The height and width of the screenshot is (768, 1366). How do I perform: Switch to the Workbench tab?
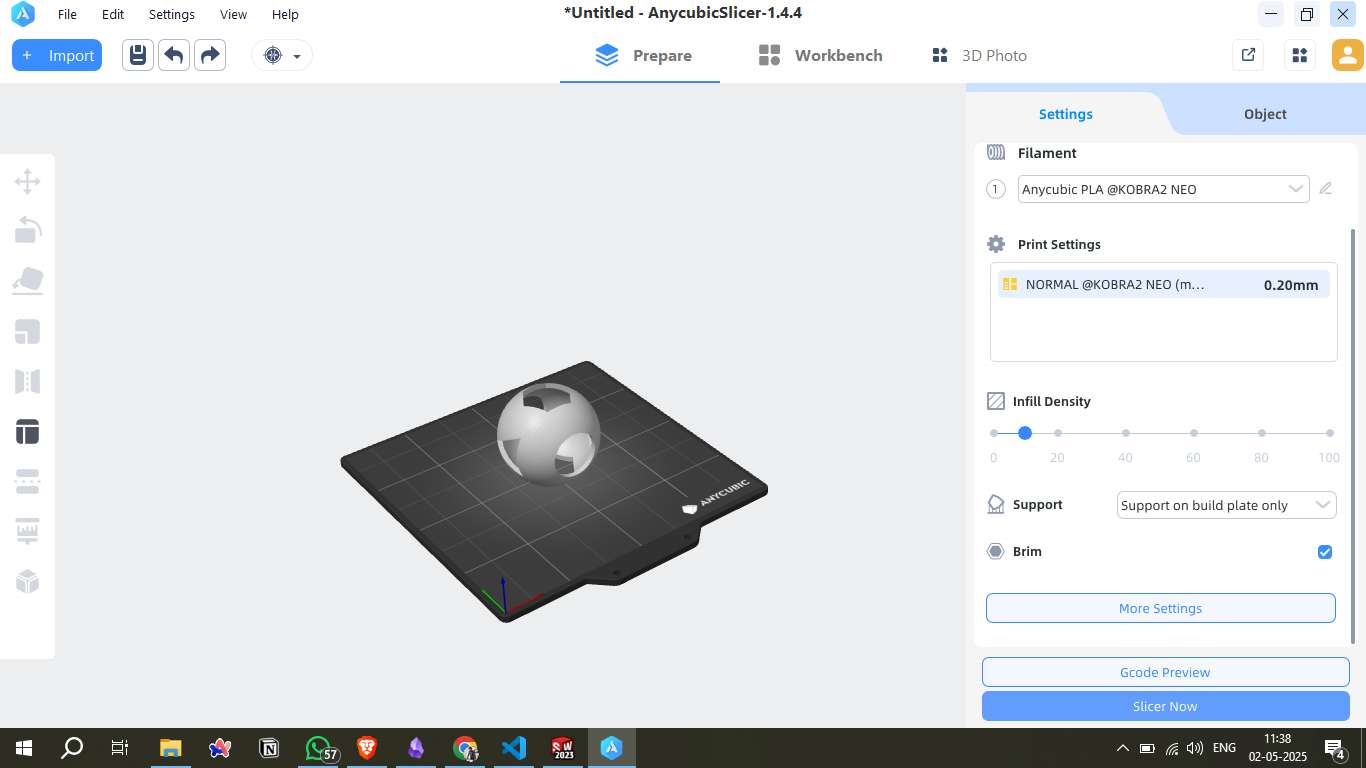point(820,55)
